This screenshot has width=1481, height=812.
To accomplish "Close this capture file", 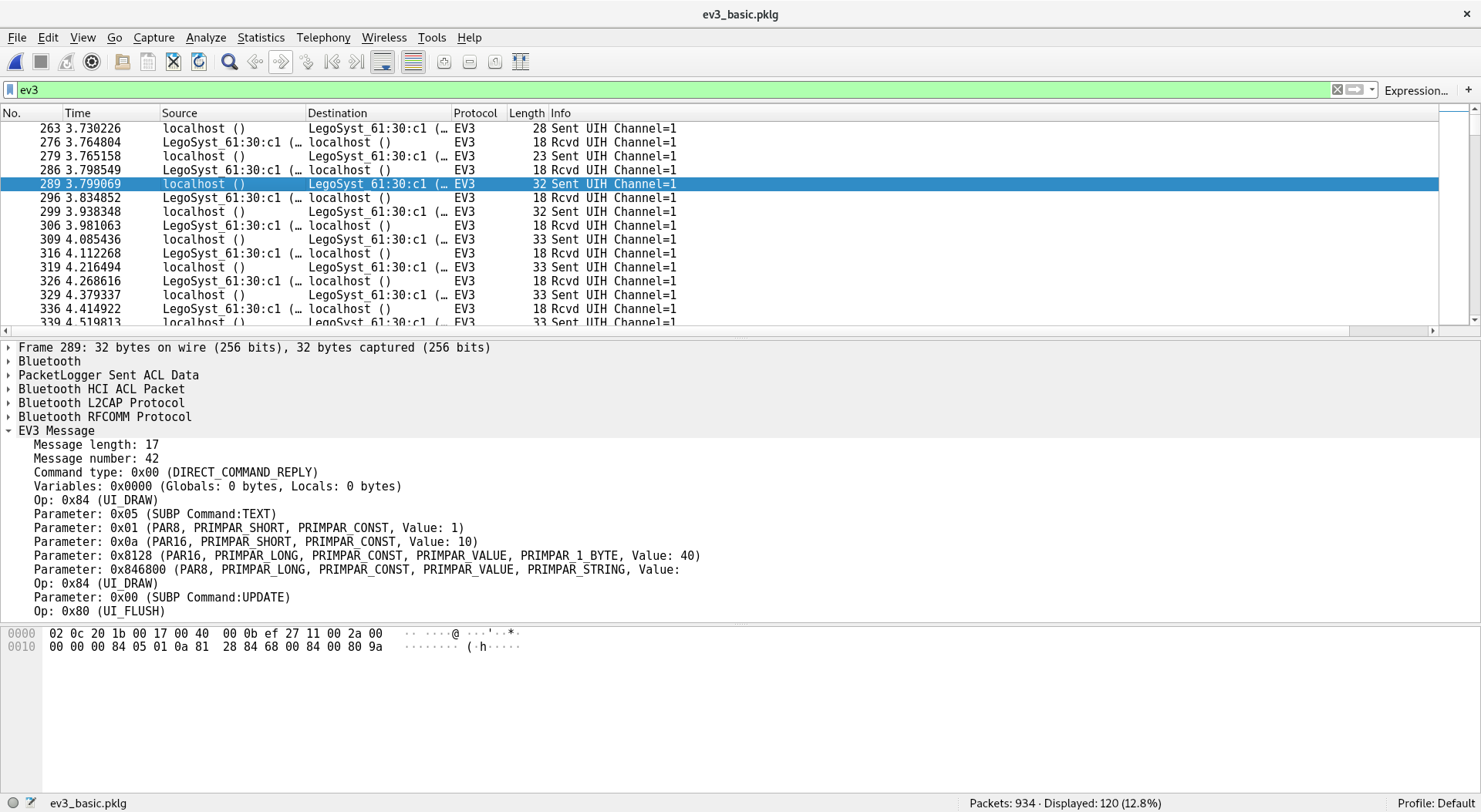I will tap(174, 62).
